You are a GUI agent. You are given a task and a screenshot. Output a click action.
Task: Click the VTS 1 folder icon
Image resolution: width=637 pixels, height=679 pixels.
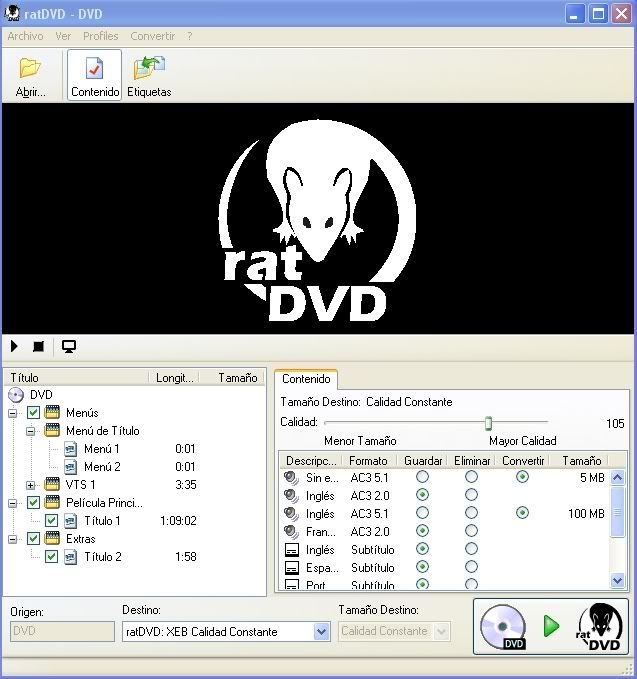click(52, 485)
